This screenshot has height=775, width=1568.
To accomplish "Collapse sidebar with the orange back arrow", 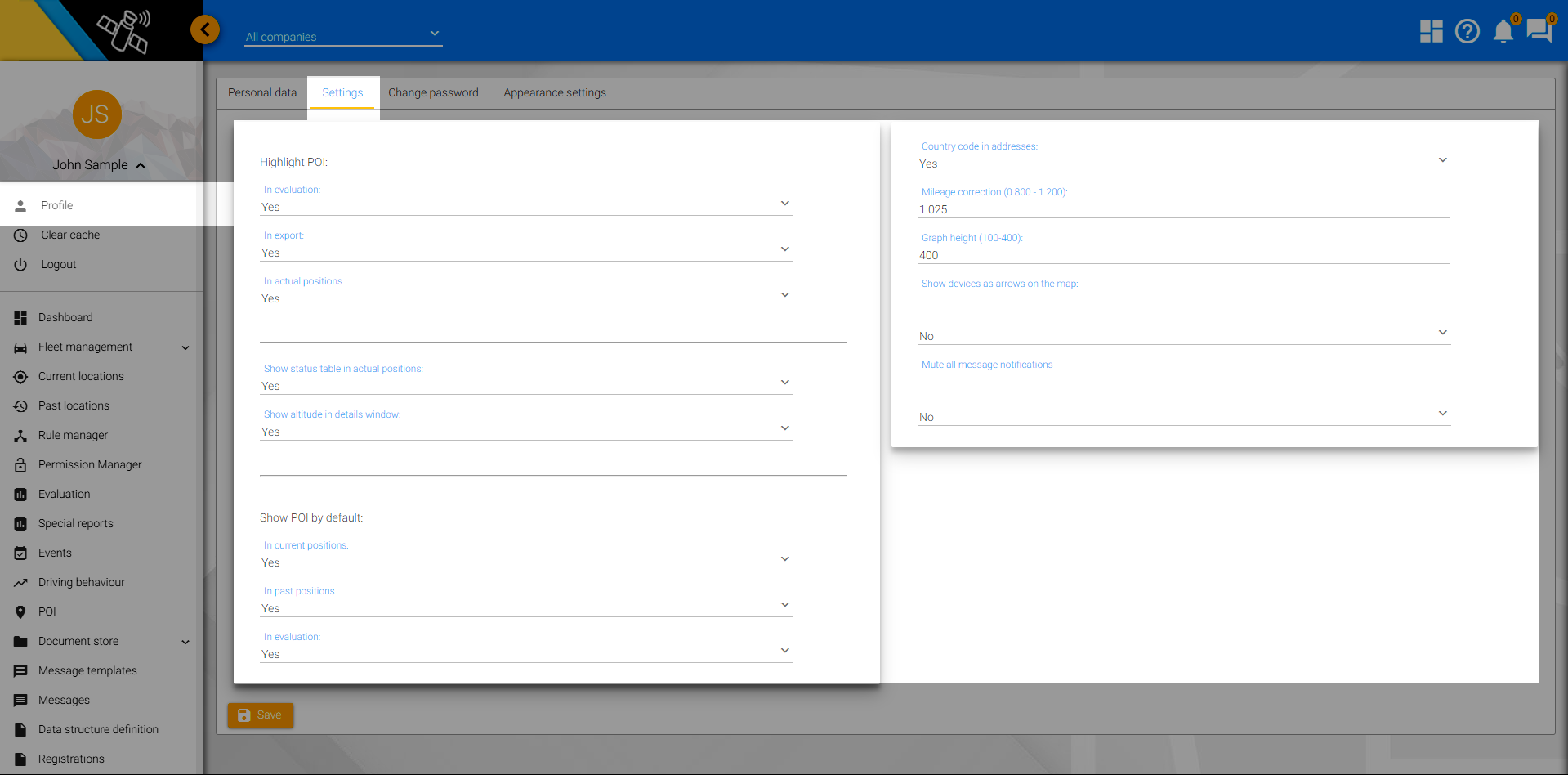I will pyautogui.click(x=205, y=30).
